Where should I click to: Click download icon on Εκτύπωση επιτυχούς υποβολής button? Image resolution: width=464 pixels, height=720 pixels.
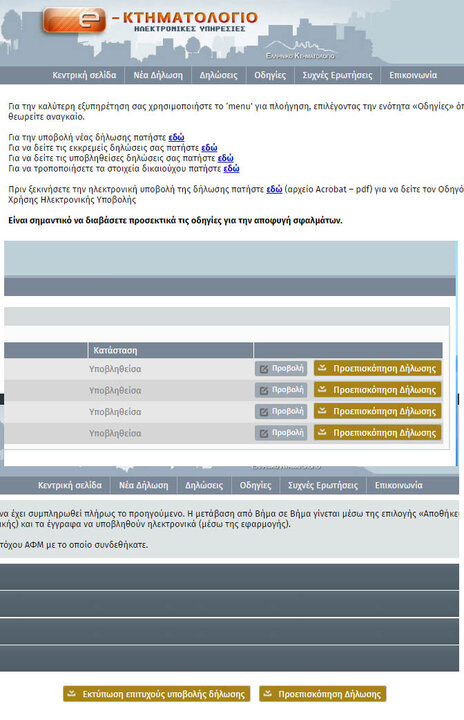click(x=71, y=693)
